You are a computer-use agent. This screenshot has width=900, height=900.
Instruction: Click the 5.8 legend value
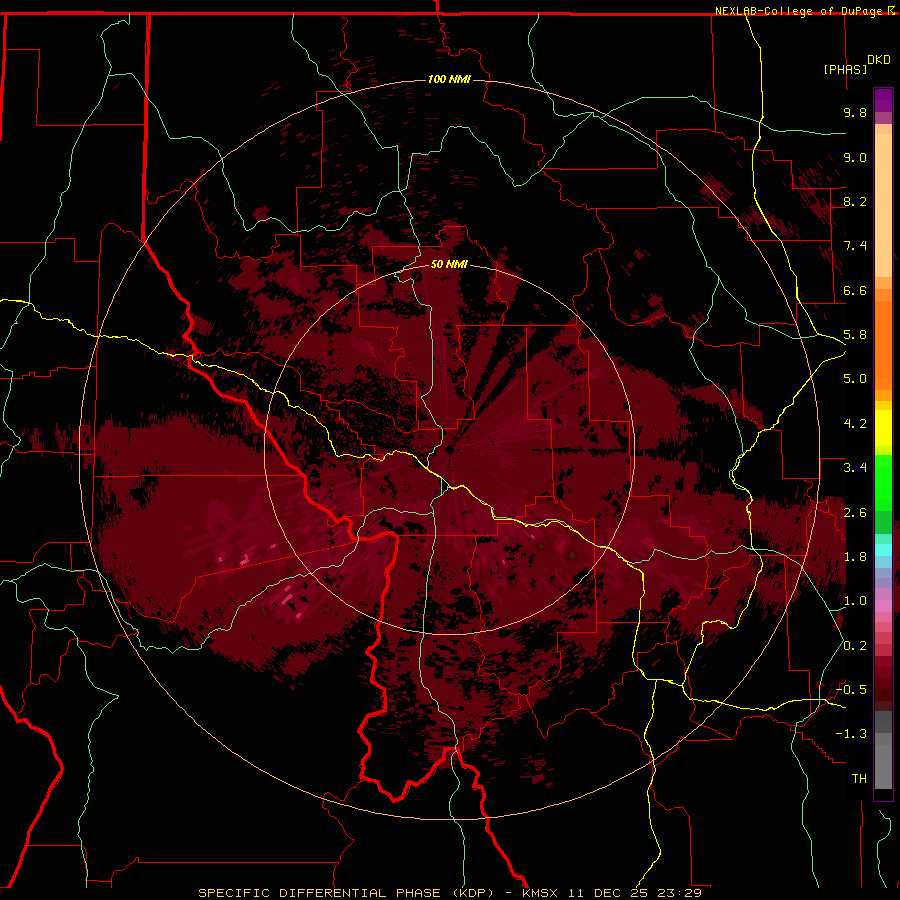click(x=855, y=335)
